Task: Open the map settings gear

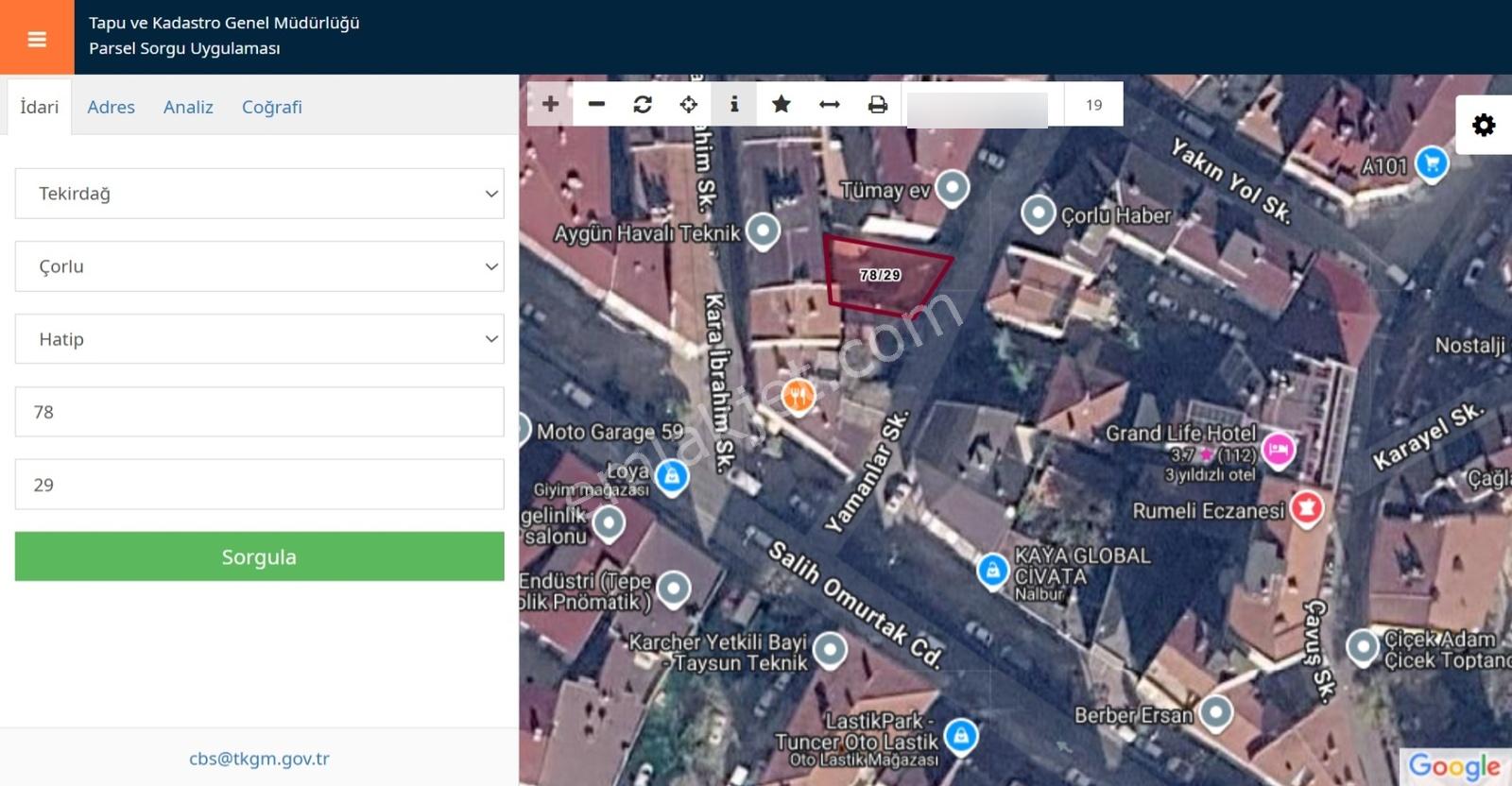Action: [x=1484, y=125]
